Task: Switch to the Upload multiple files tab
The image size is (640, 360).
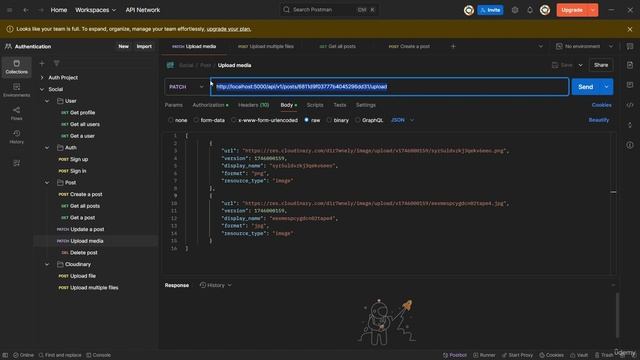Action: [266, 47]
